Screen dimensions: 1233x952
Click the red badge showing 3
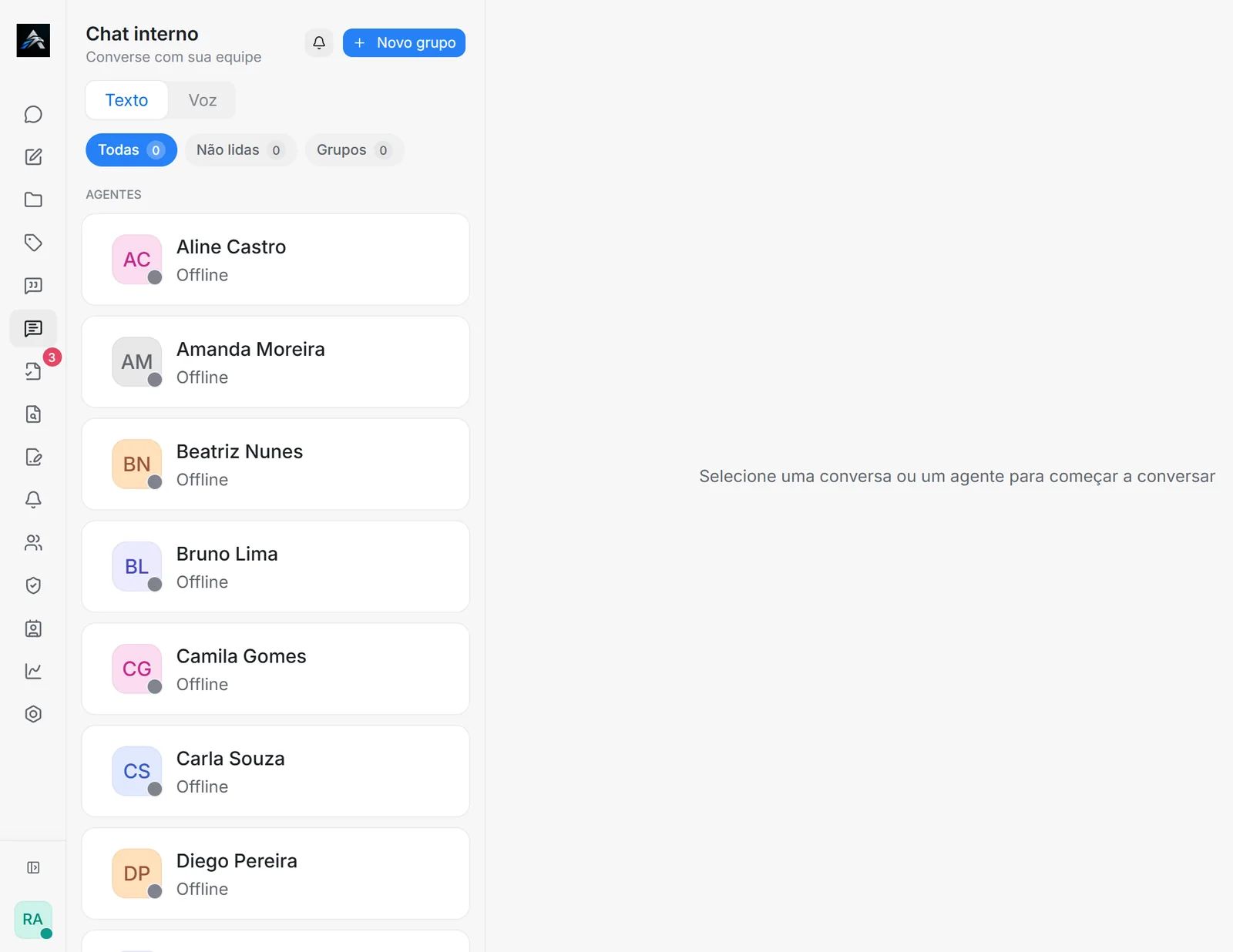pos(52,357)
